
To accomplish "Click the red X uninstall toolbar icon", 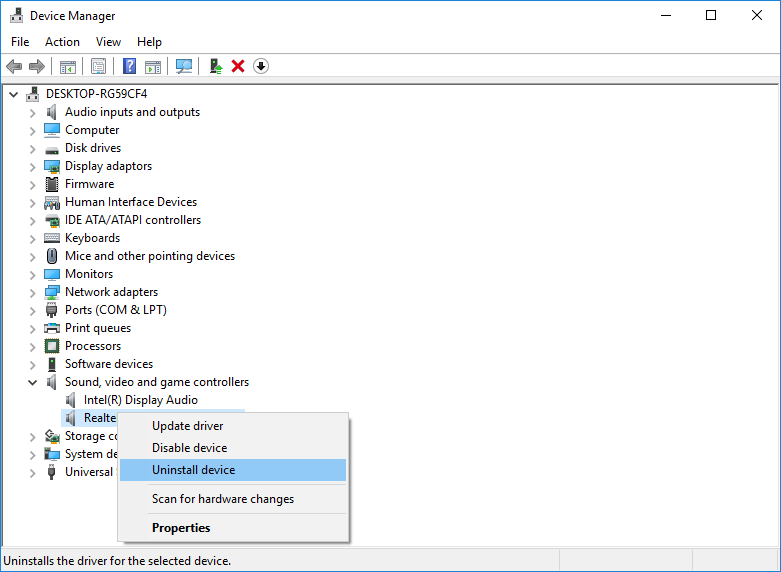I will tap(238, 66).
